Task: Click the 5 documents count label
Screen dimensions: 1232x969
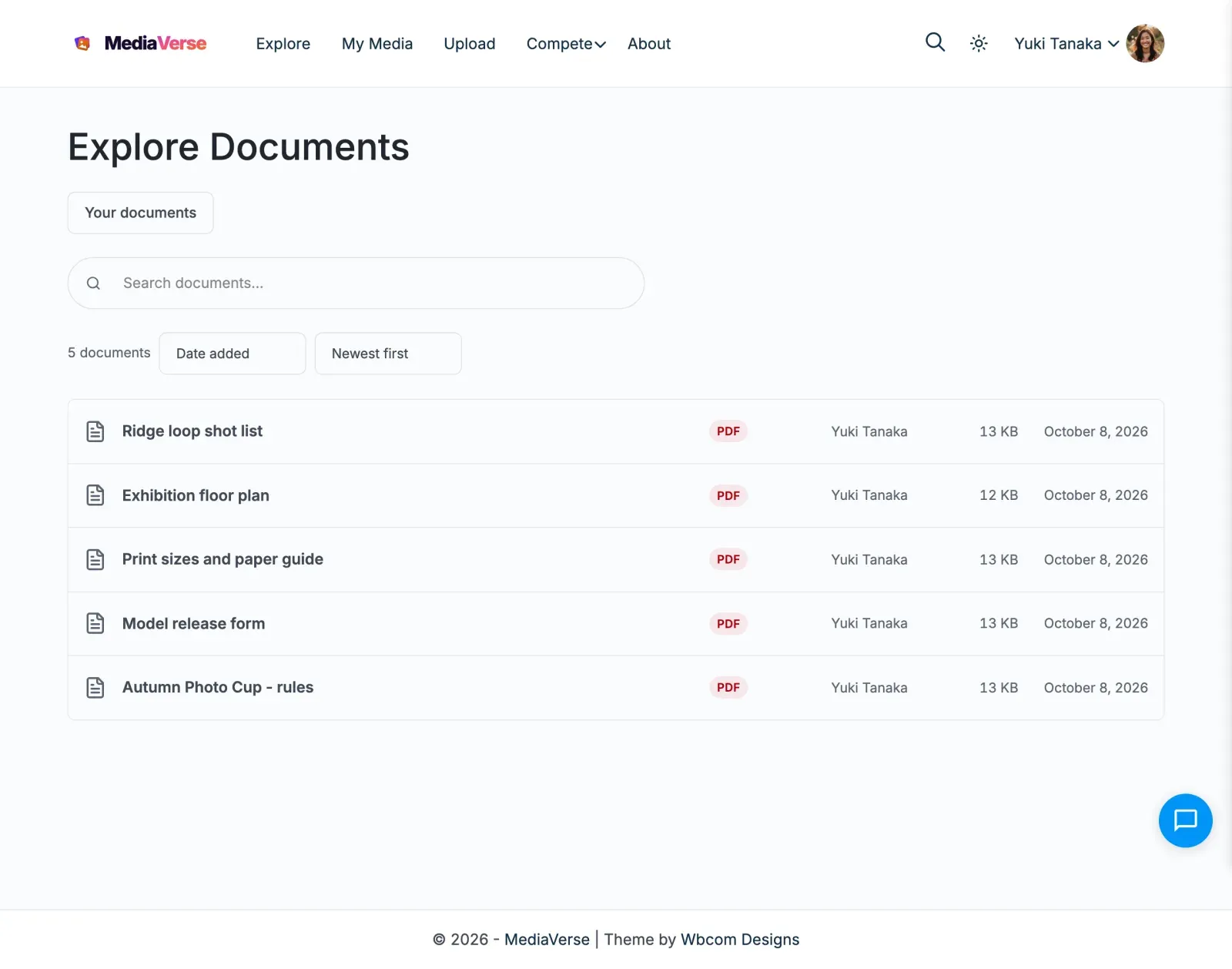Action: click(109, 353)
